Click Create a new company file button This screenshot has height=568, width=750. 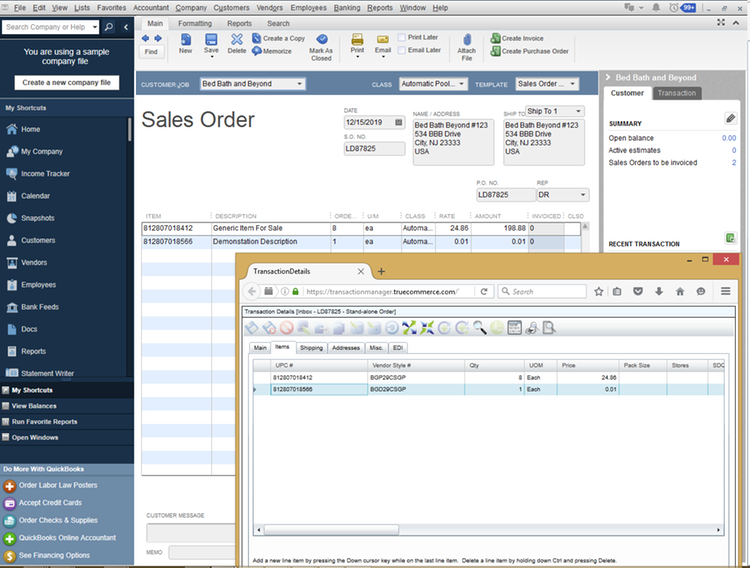pos(66,82)
